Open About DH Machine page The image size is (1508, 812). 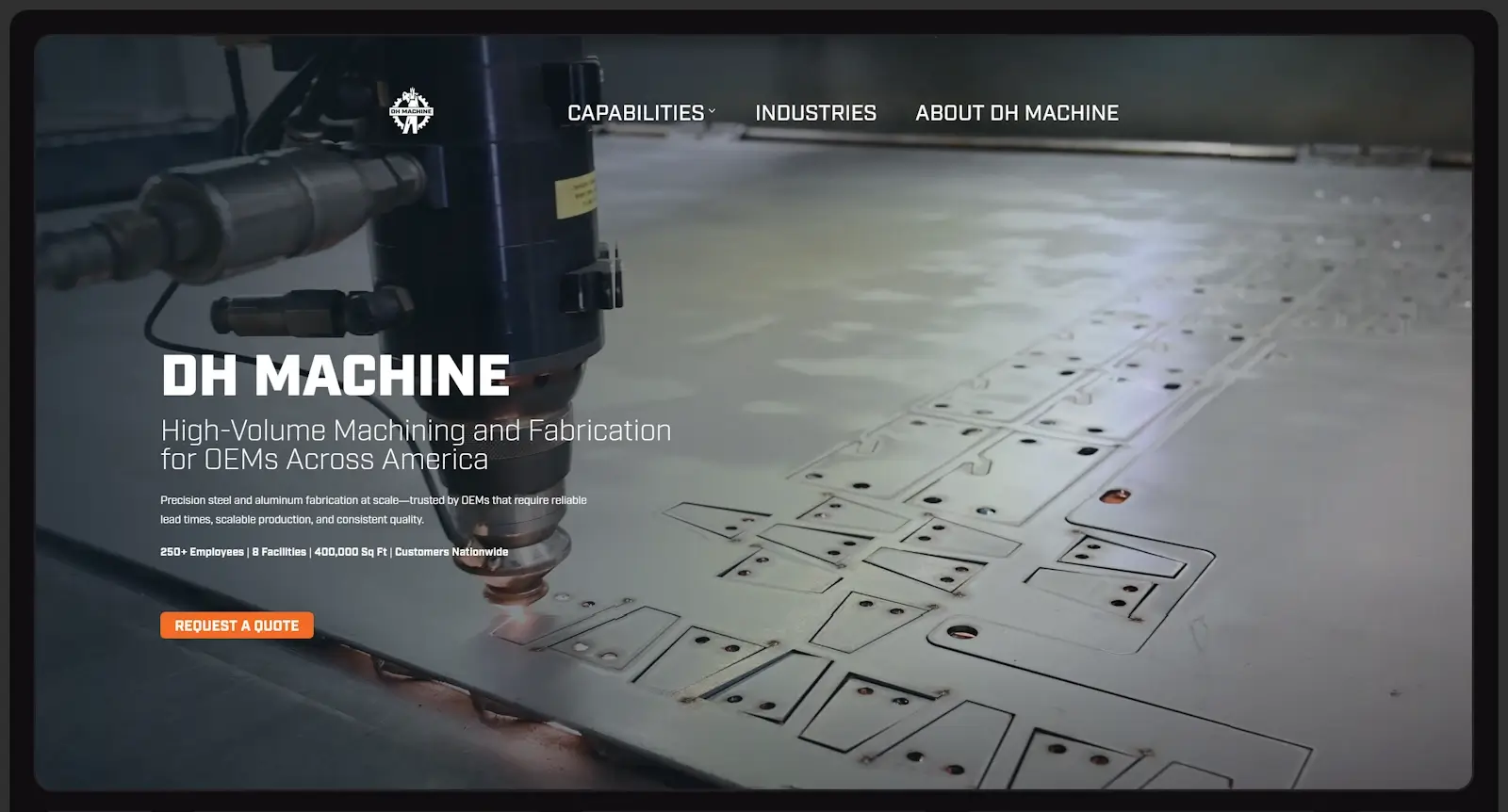(1017, 113)
